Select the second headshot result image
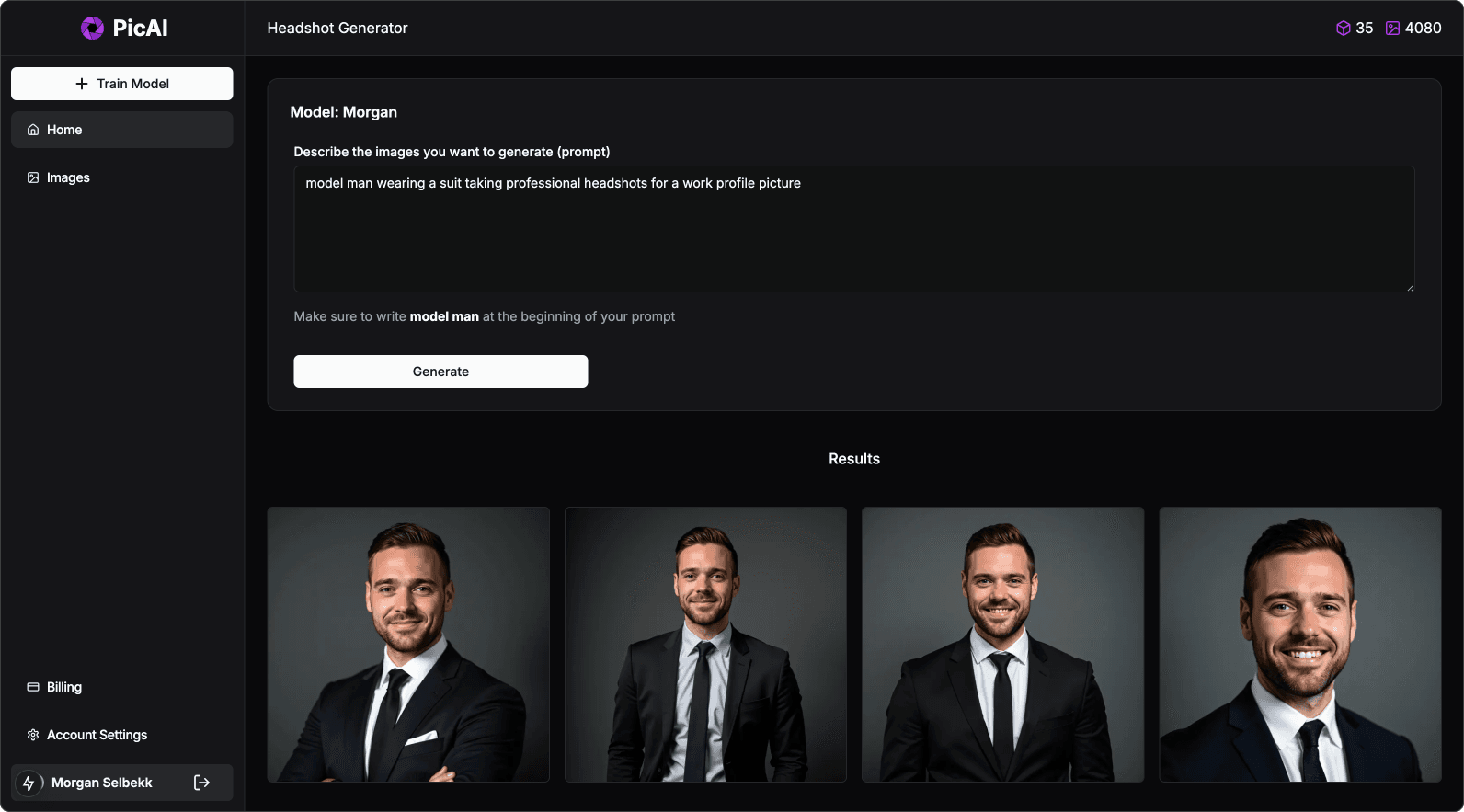The width and height of the screenshot is (1464, 812). click(x=705, y=645)
